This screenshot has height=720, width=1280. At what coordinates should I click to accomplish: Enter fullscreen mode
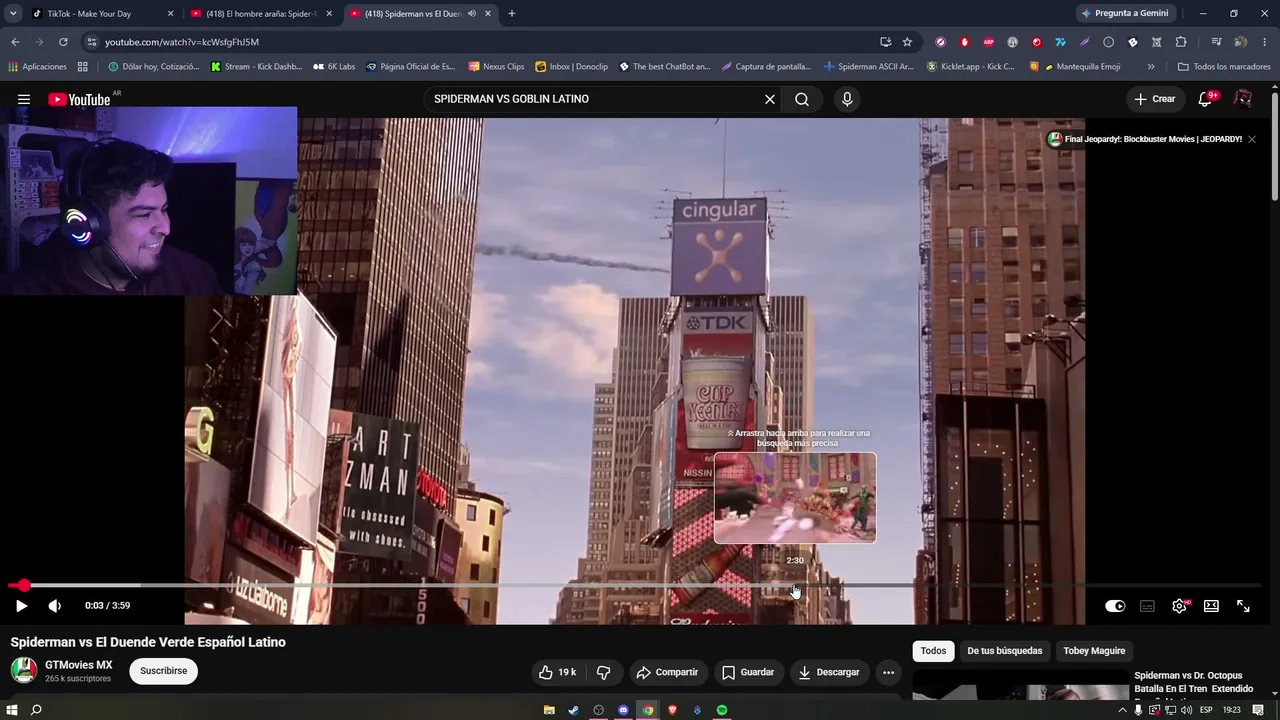pyautogui.click(x=1243, y=606)
